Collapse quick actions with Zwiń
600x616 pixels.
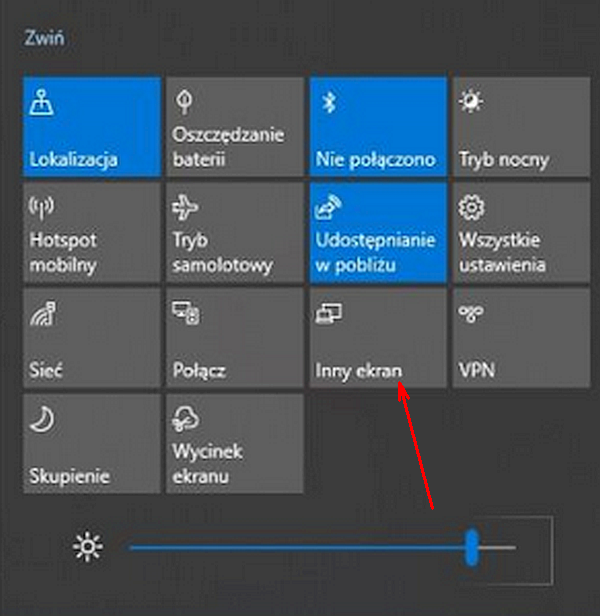tap(44, 38)
